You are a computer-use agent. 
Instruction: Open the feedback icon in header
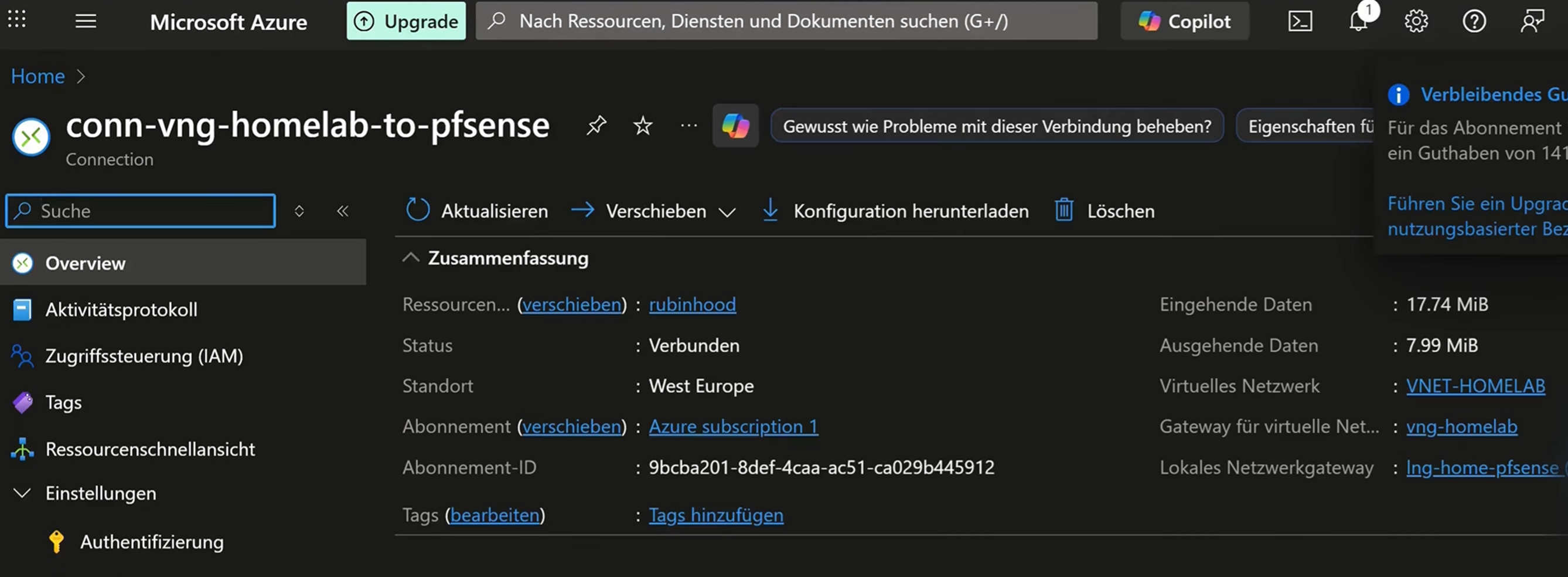(1532, 21)
